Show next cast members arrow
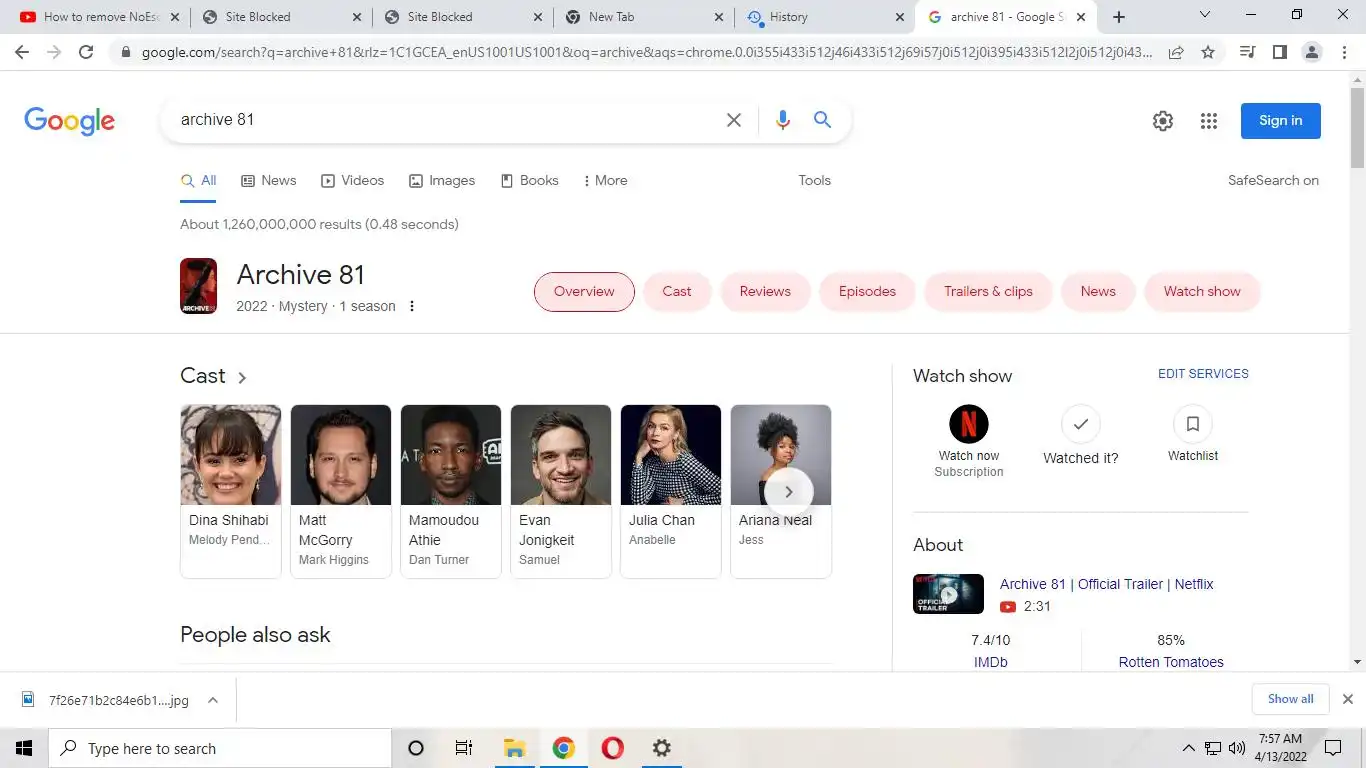 pos(788,491)
